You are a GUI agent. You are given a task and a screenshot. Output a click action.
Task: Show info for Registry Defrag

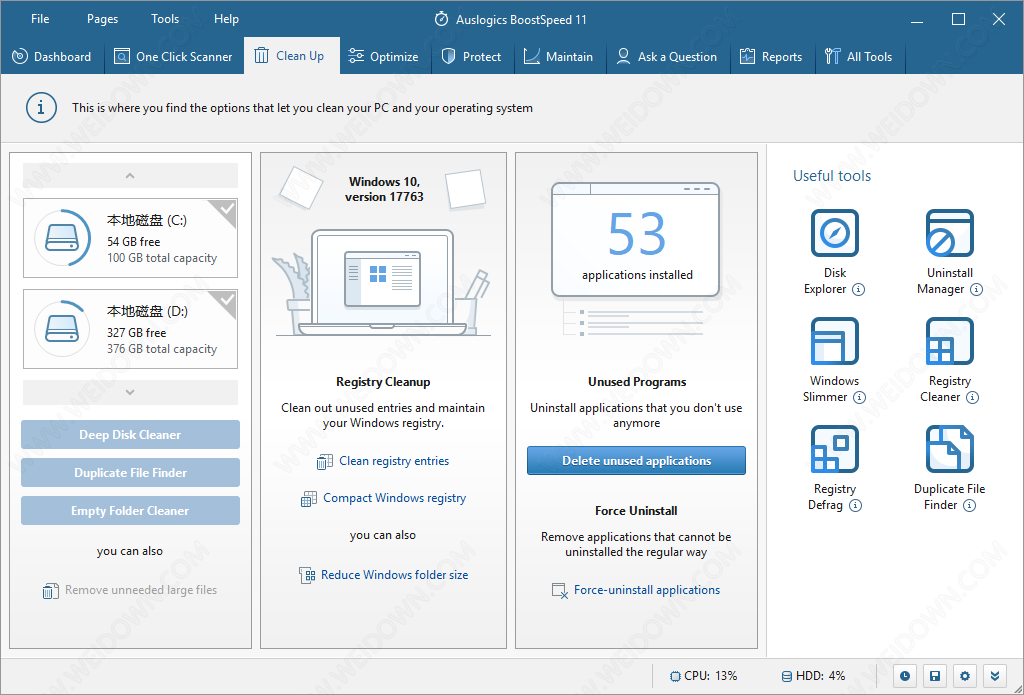(856, 506)
